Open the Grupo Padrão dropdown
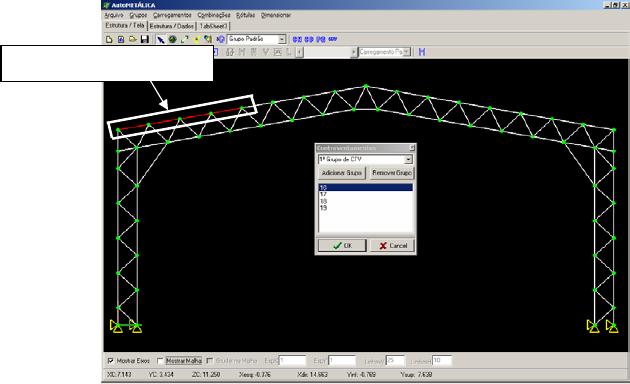 [x=282, y=39]
